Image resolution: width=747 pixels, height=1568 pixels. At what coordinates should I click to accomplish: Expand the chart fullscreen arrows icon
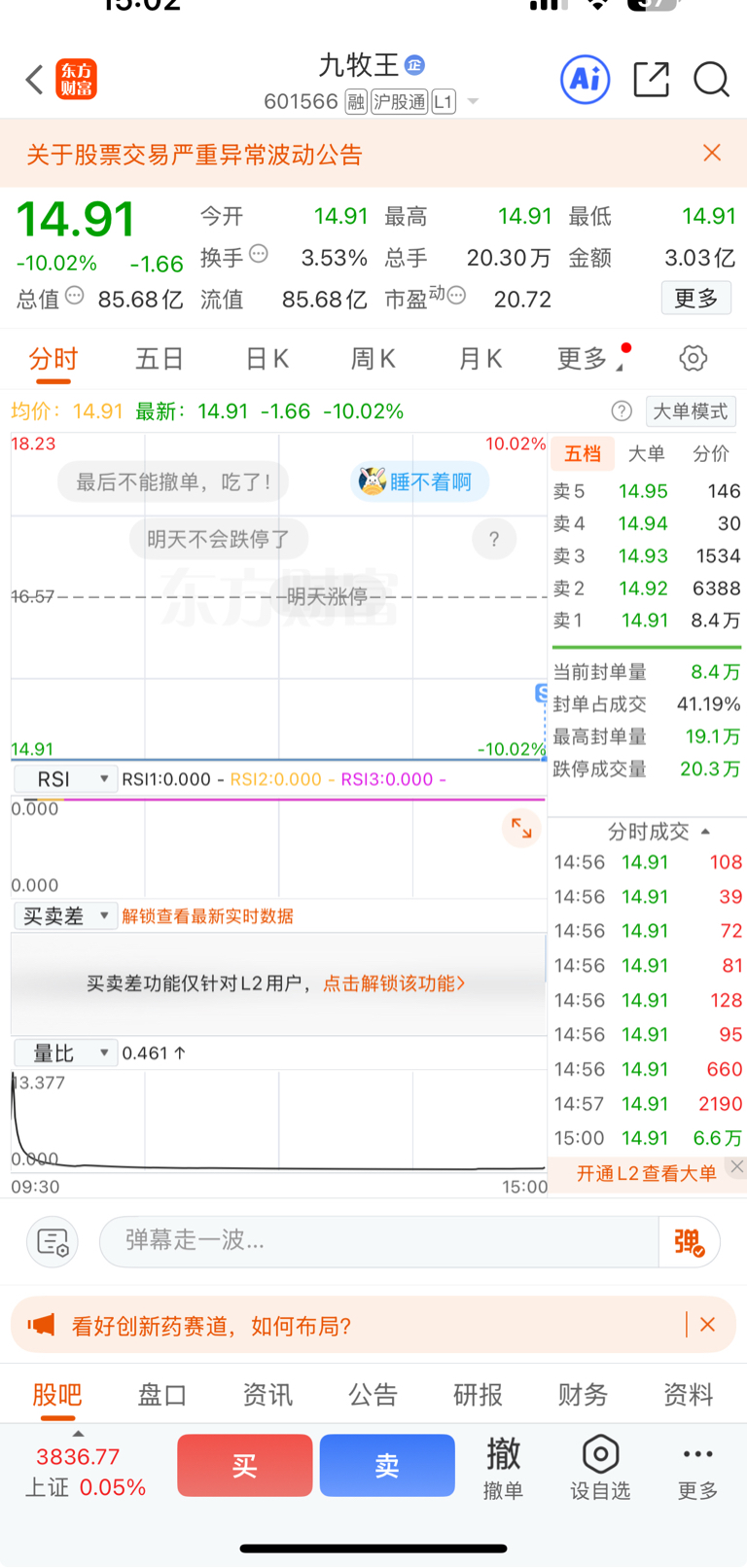521,828
